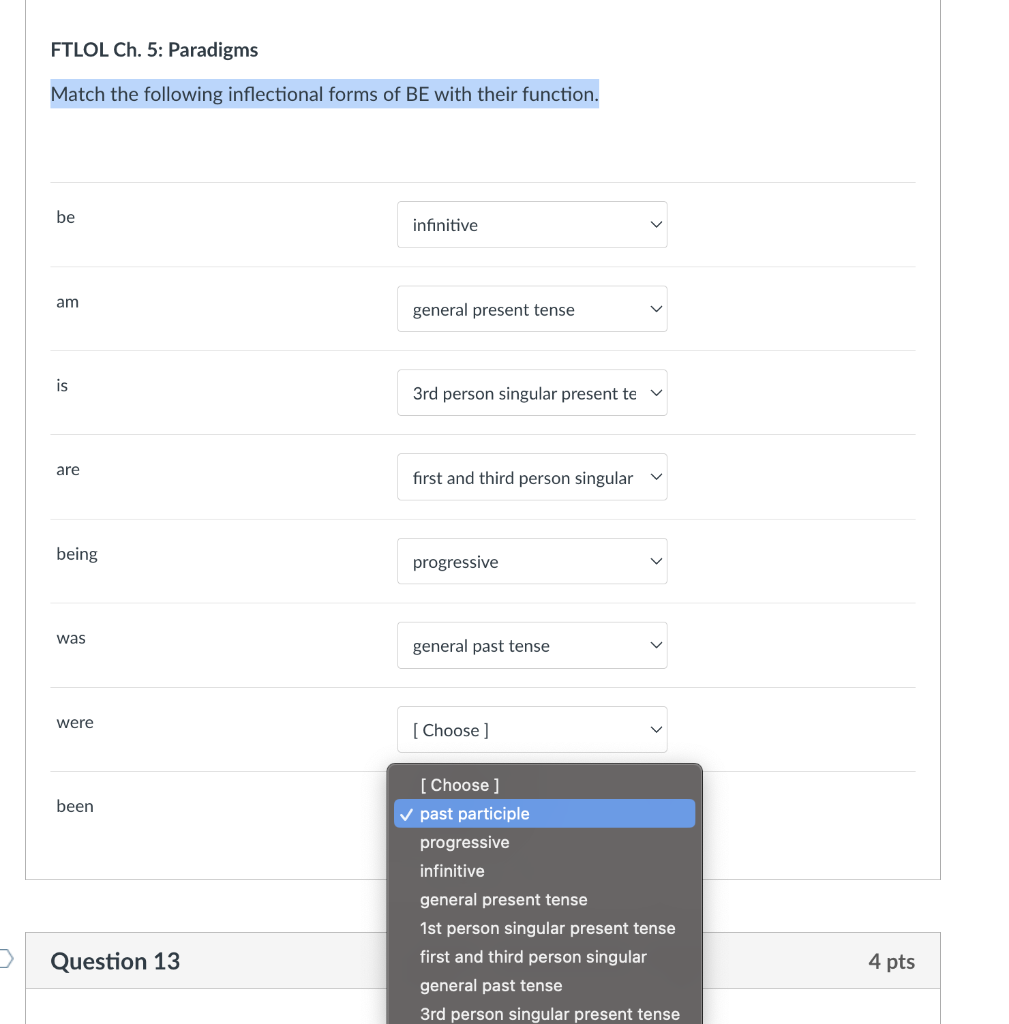This screenshot has width=1009, height=1024.
Task: Choose '3rd person singular present tense' option
Action: click(x=549, y=1014)
